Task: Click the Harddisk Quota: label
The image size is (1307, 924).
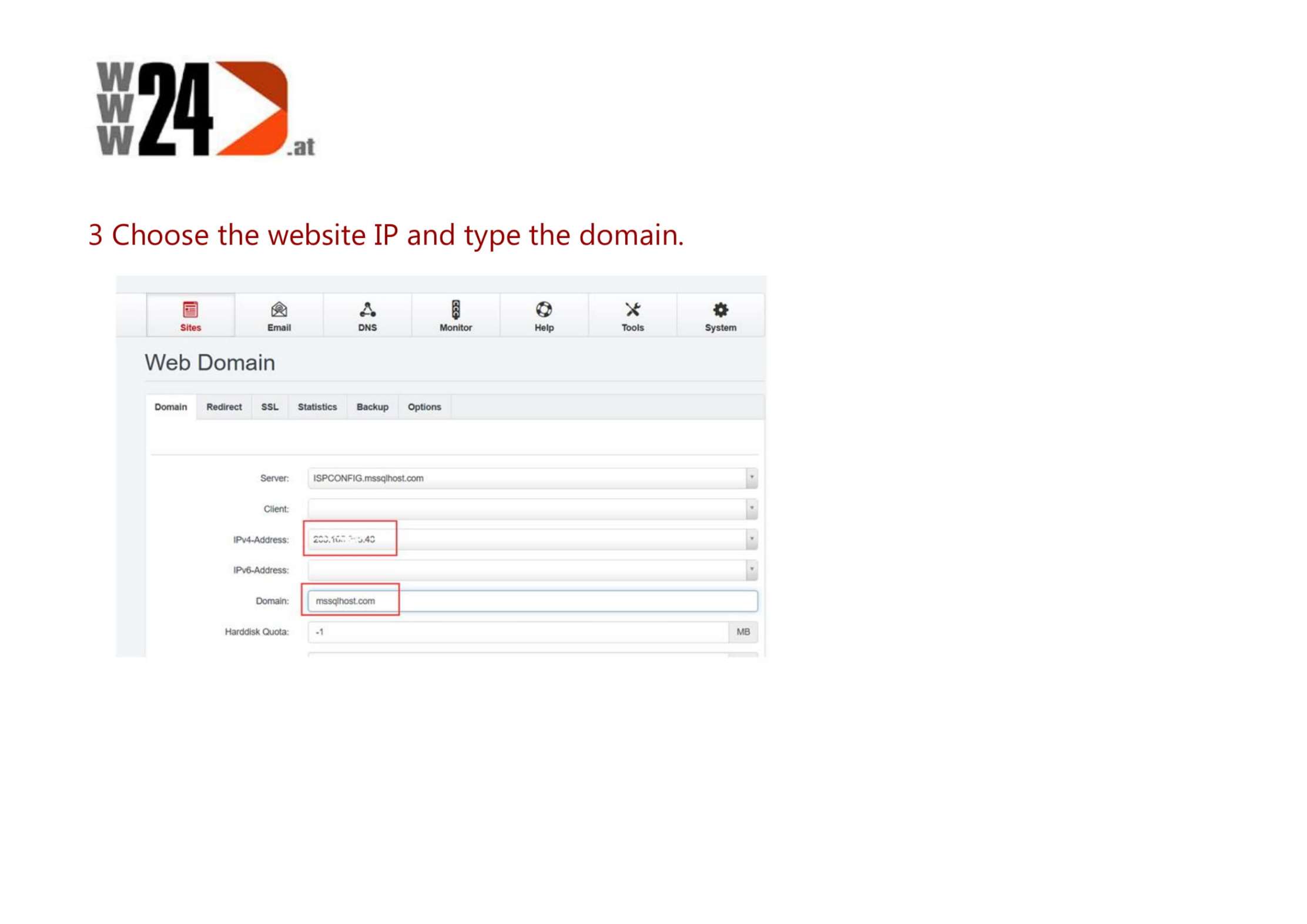Action: pyautogui.click(x=257, y=632)
